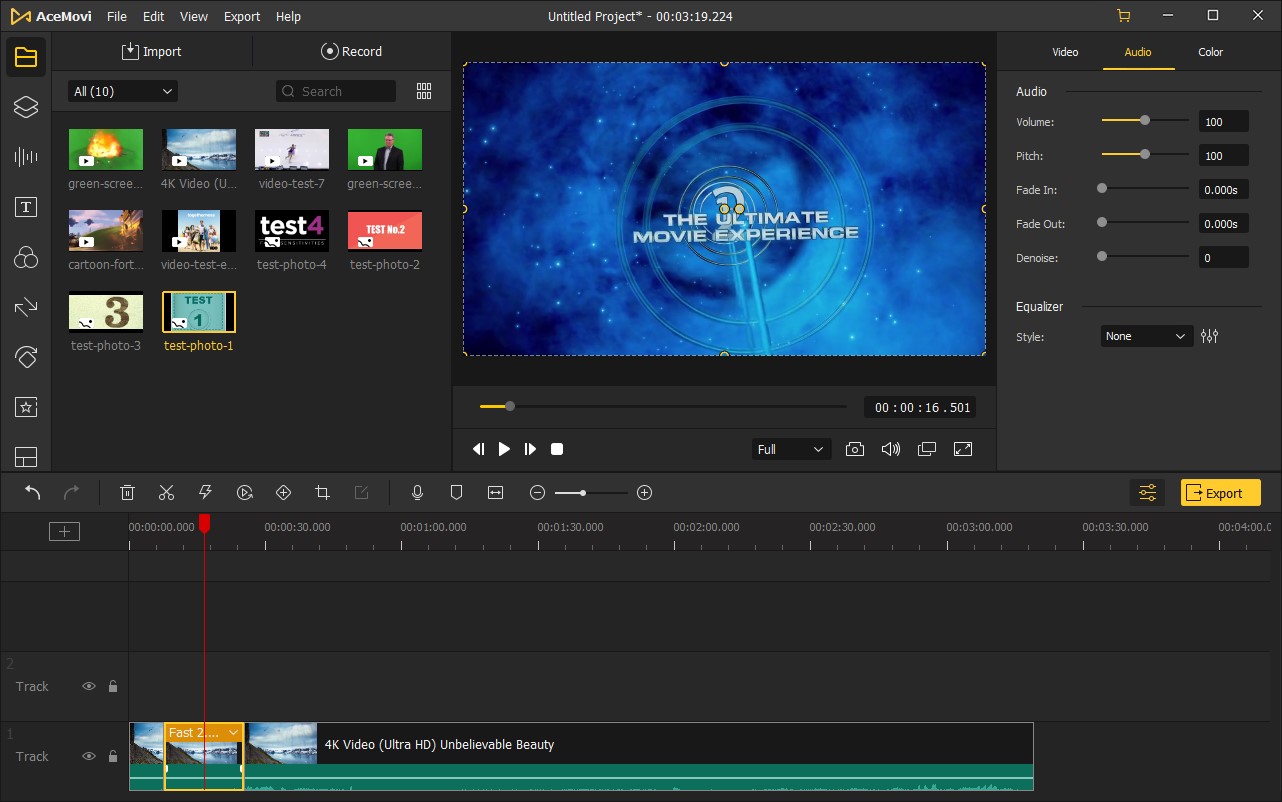
Task: Open the All (10) media filter dropdown
Action: tap(122, 91)
